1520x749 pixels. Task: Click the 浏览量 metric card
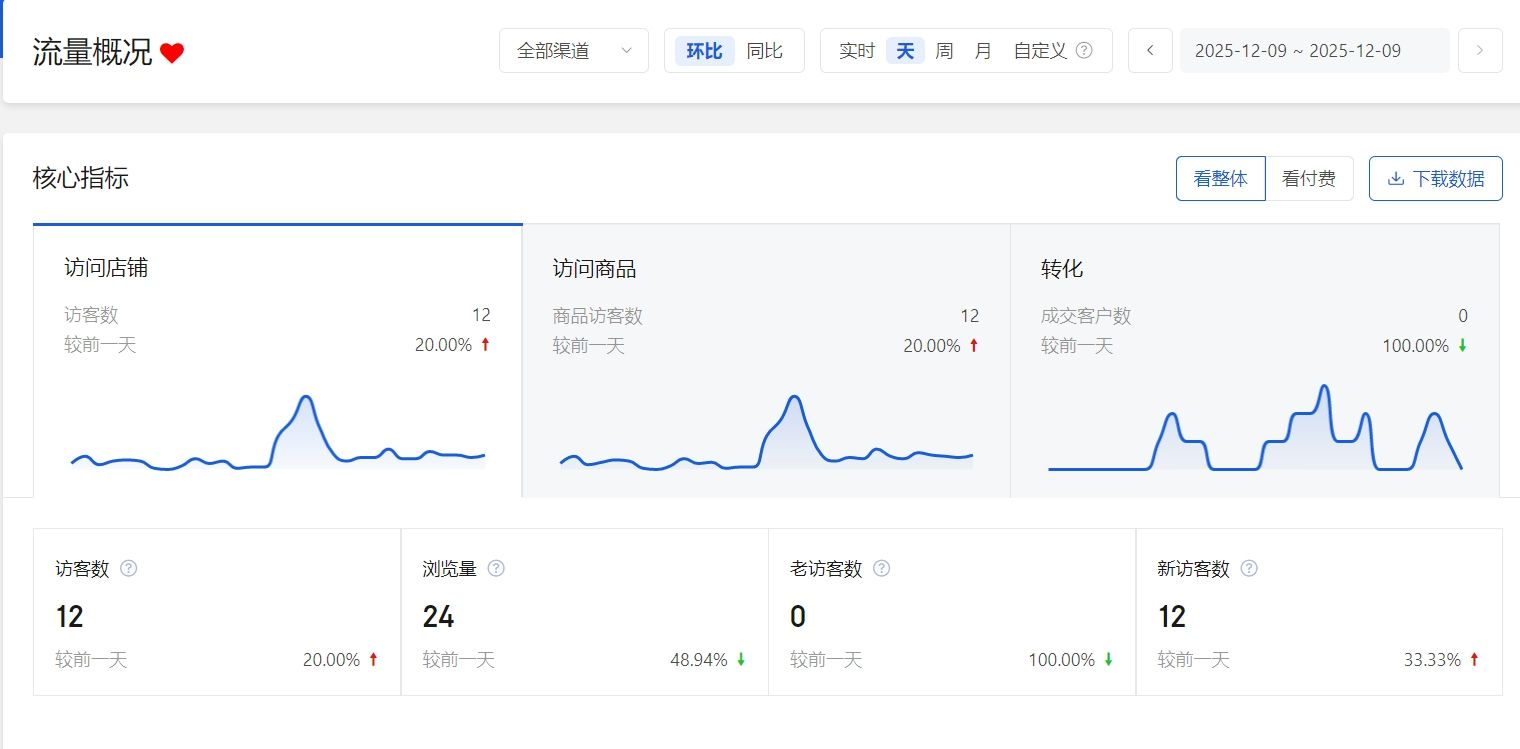pyautogui.click(x=584, y=612)
